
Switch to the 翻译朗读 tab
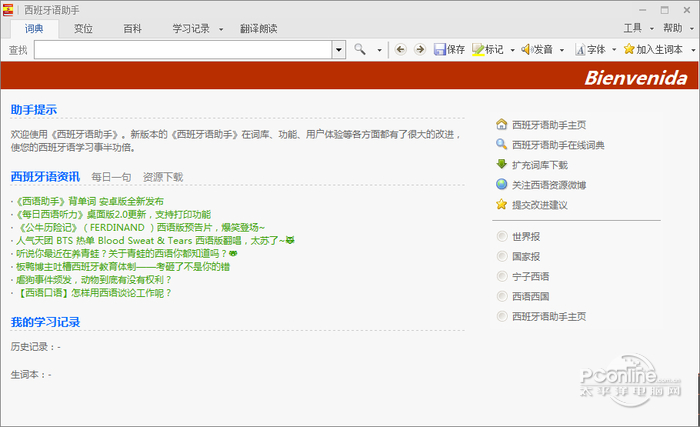[258, 29]
